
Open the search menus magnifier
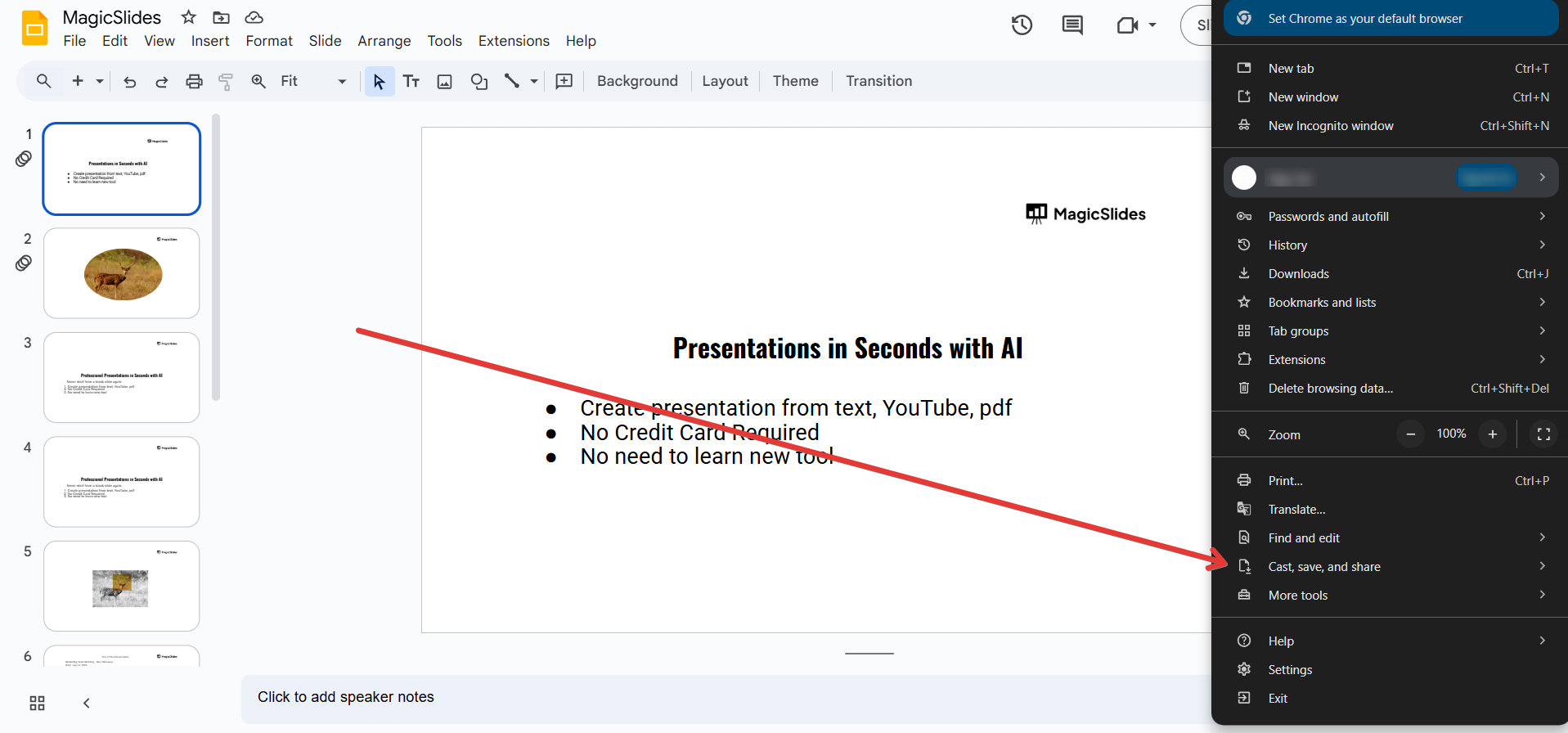[x=44, y=81]
